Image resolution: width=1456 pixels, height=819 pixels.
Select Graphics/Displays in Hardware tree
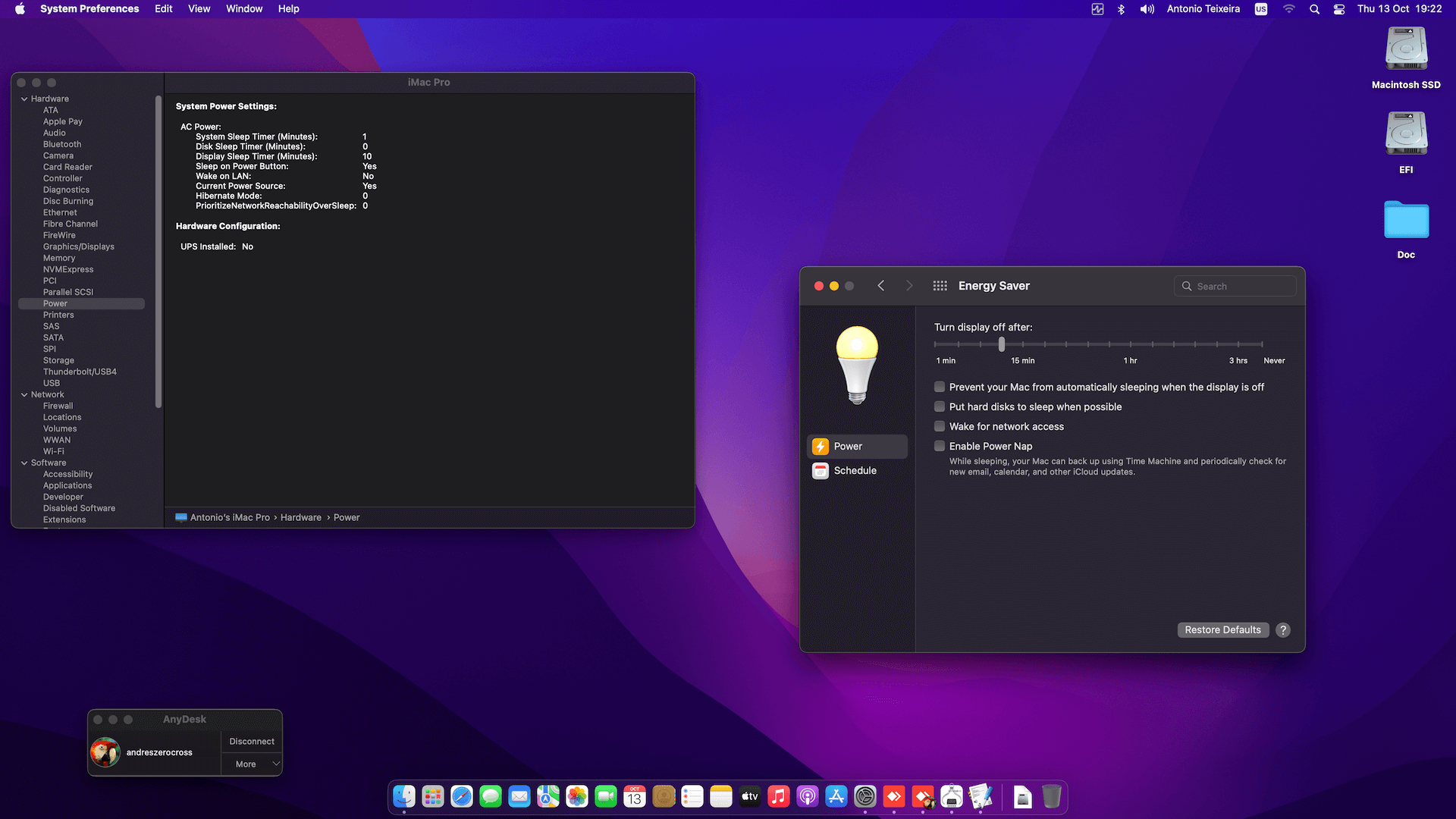coord(79,246)
